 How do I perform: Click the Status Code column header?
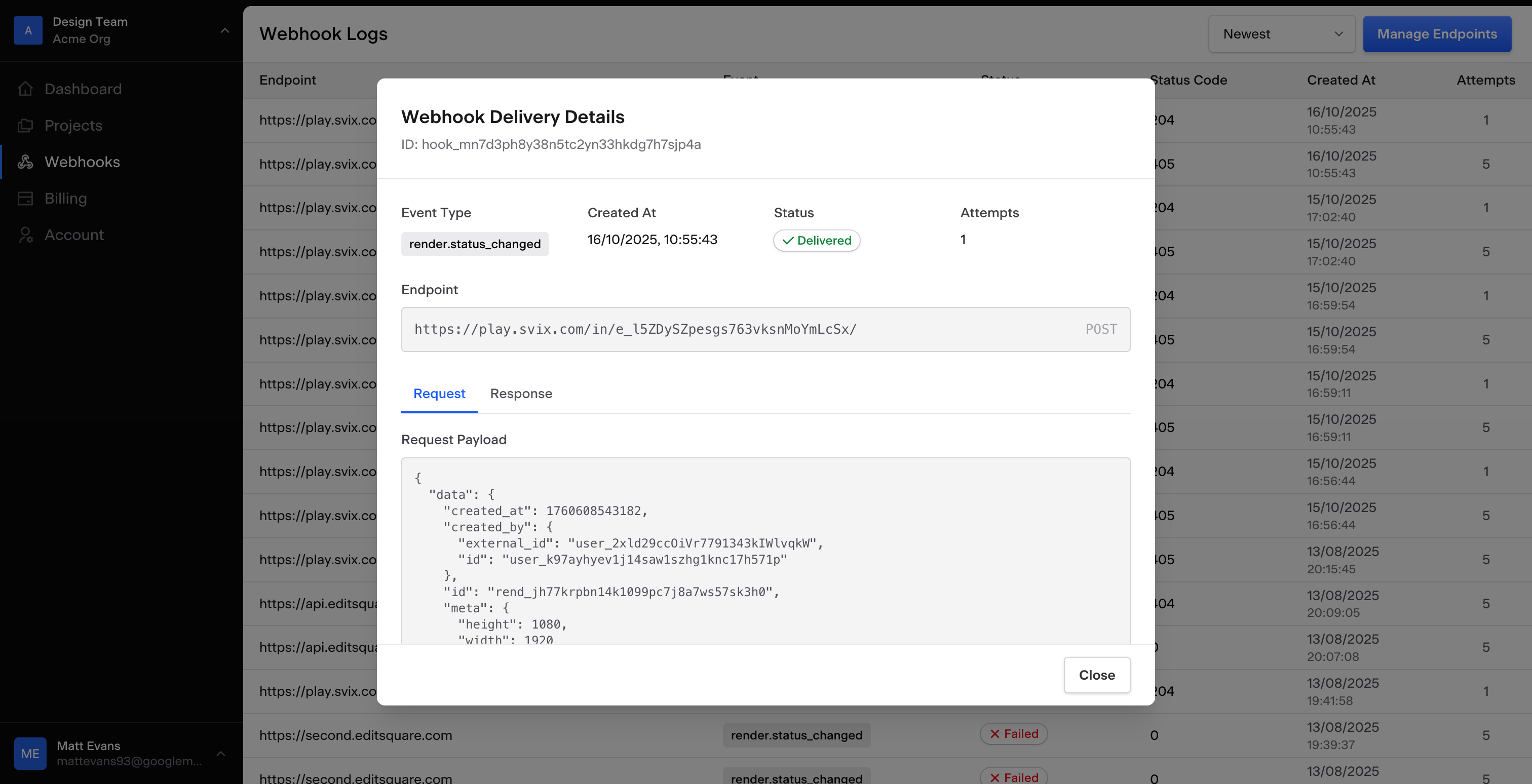(x=1188, y=80)
